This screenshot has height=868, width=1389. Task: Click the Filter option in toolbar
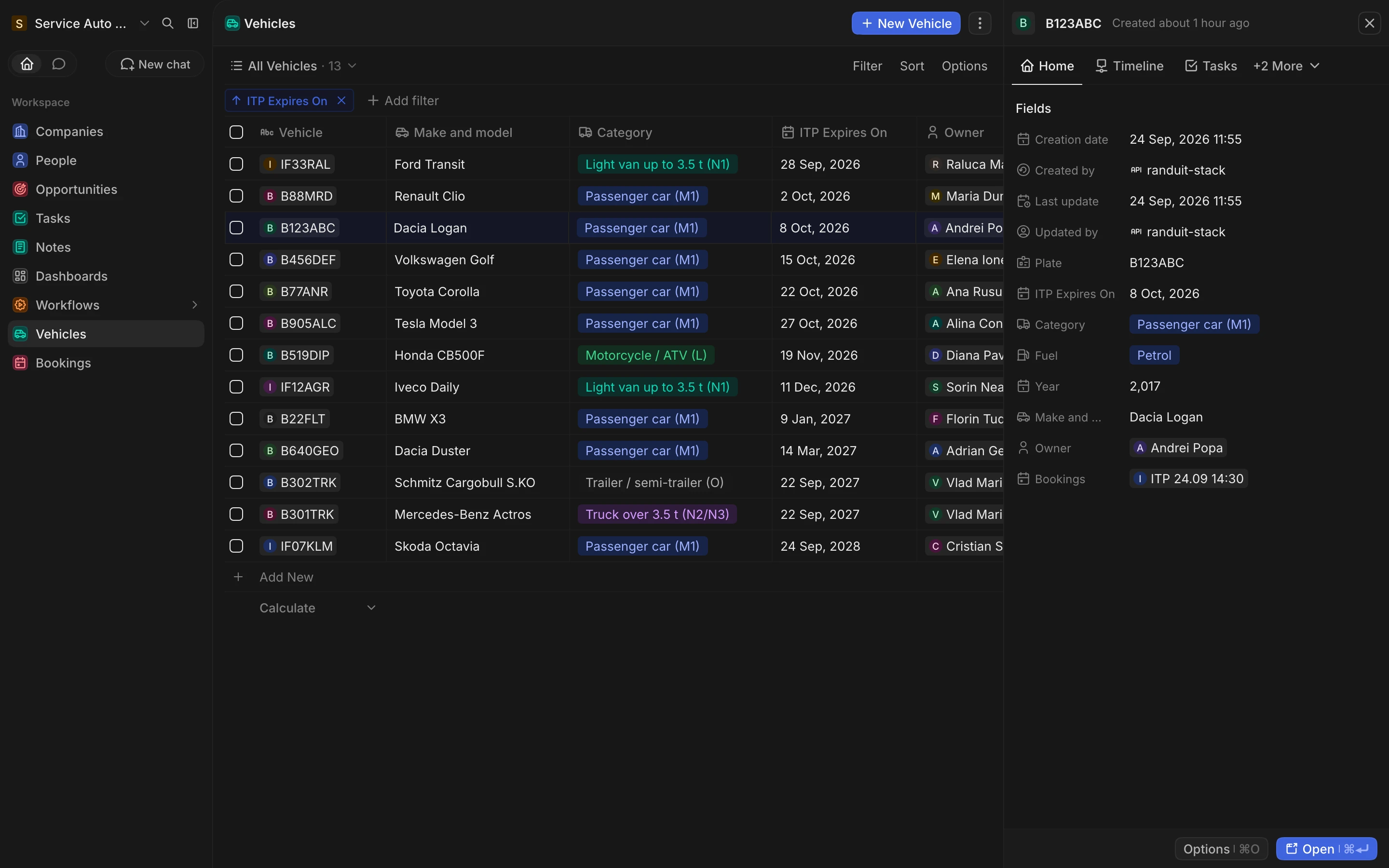pos(867,66)
